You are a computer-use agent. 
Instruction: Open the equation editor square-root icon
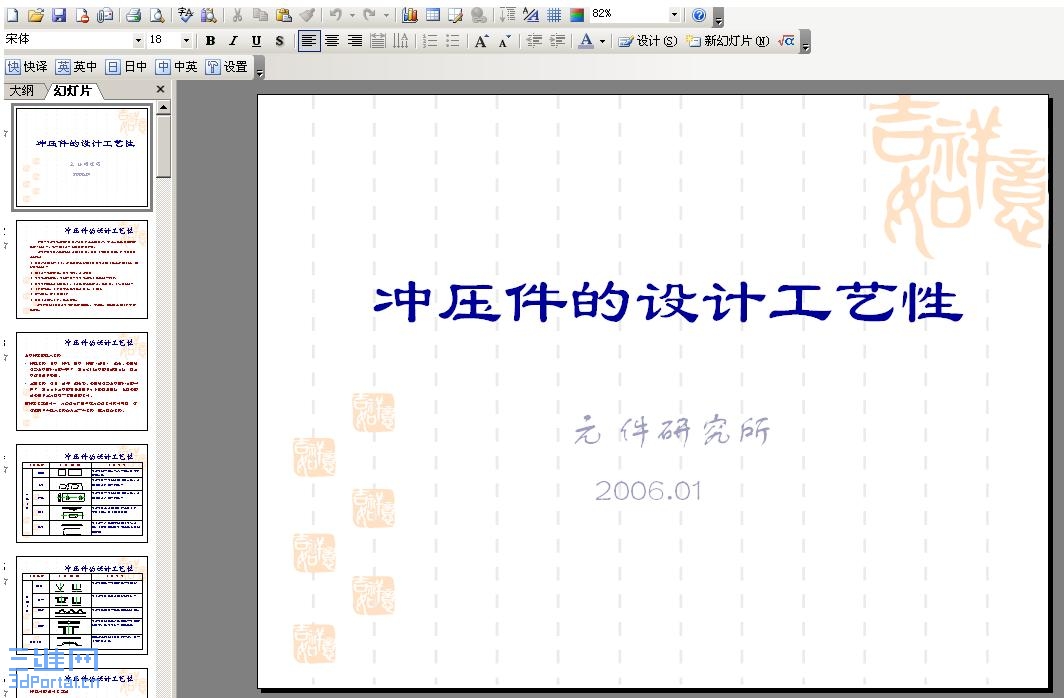pyautogui.click(x=786, y=41)
